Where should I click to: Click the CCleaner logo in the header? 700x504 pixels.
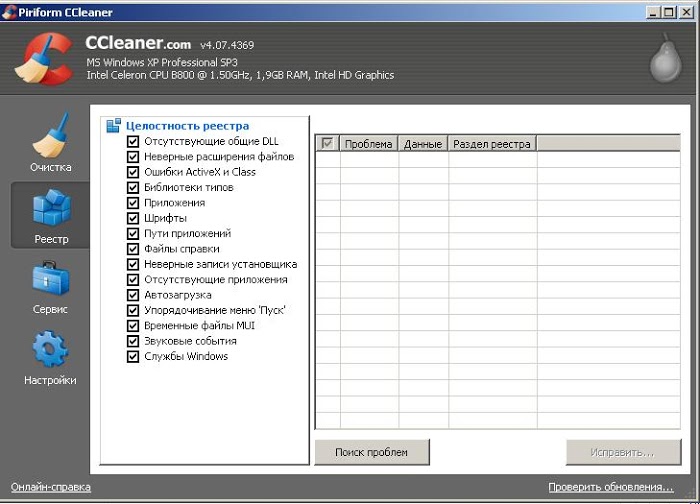click(x=43, y=58)
